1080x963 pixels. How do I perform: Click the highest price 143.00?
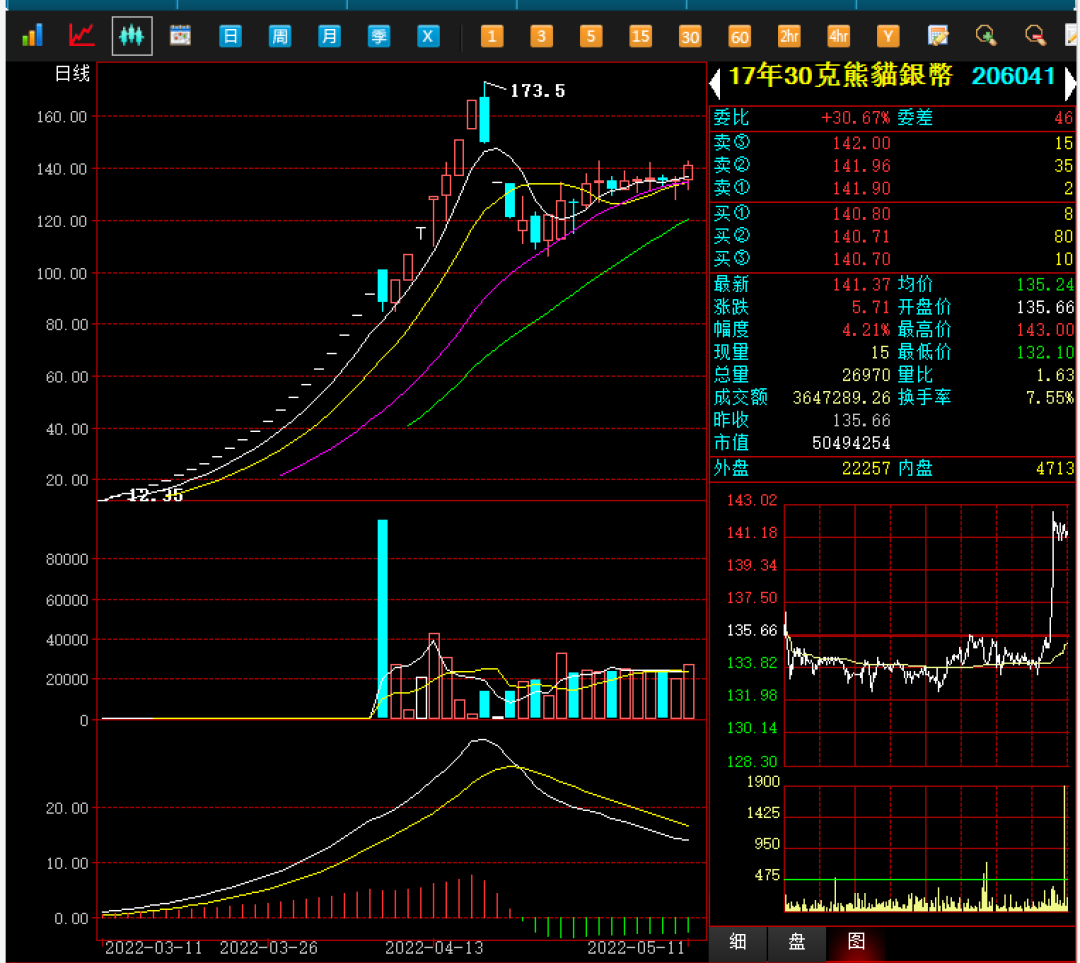pyautogui.click(x=1045, y=330)
